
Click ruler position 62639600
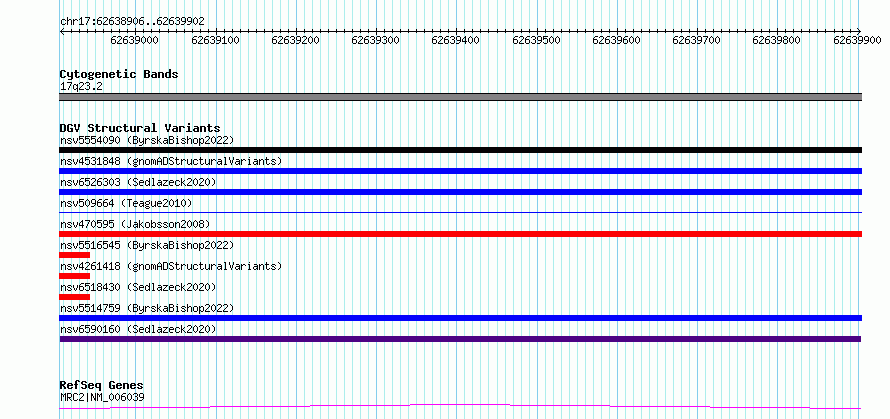(x=616, y=40)
